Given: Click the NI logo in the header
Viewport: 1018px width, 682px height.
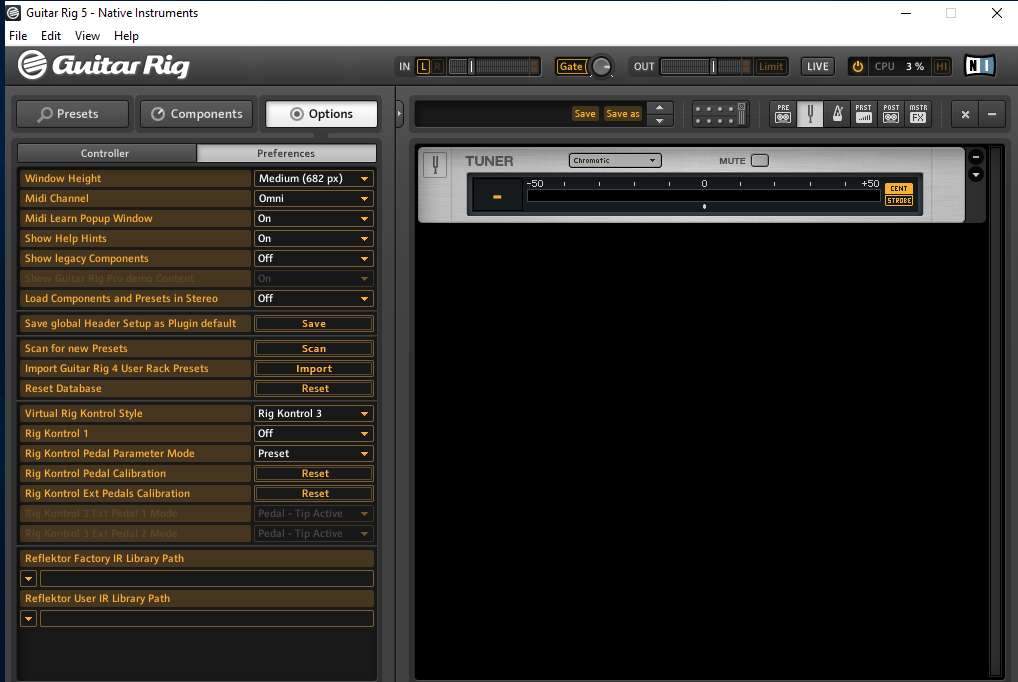Looking at the screenshot, I should point(979,66).
